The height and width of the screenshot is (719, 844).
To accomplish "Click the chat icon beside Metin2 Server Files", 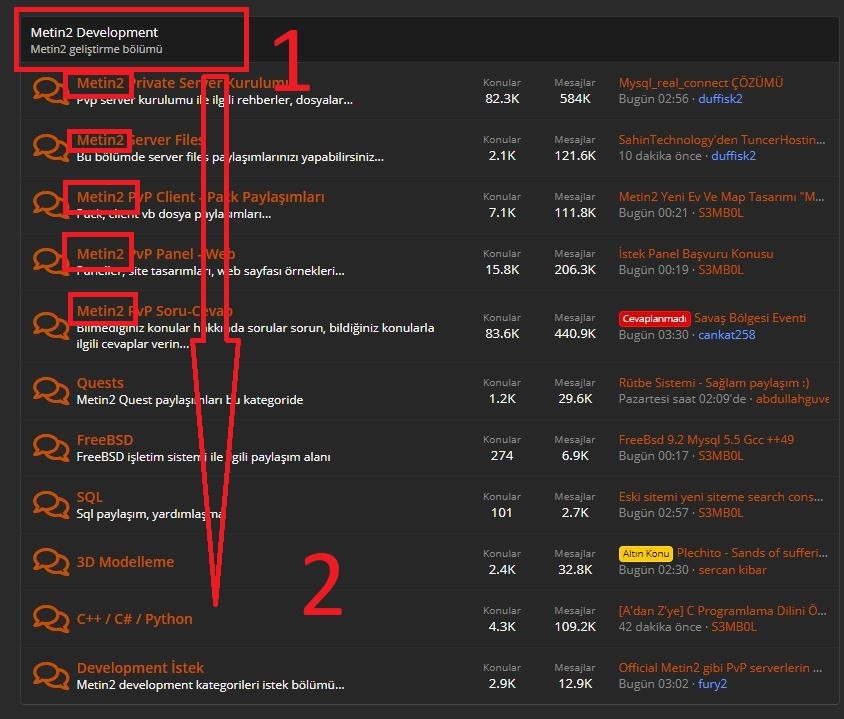I will [x=51, y=147].
